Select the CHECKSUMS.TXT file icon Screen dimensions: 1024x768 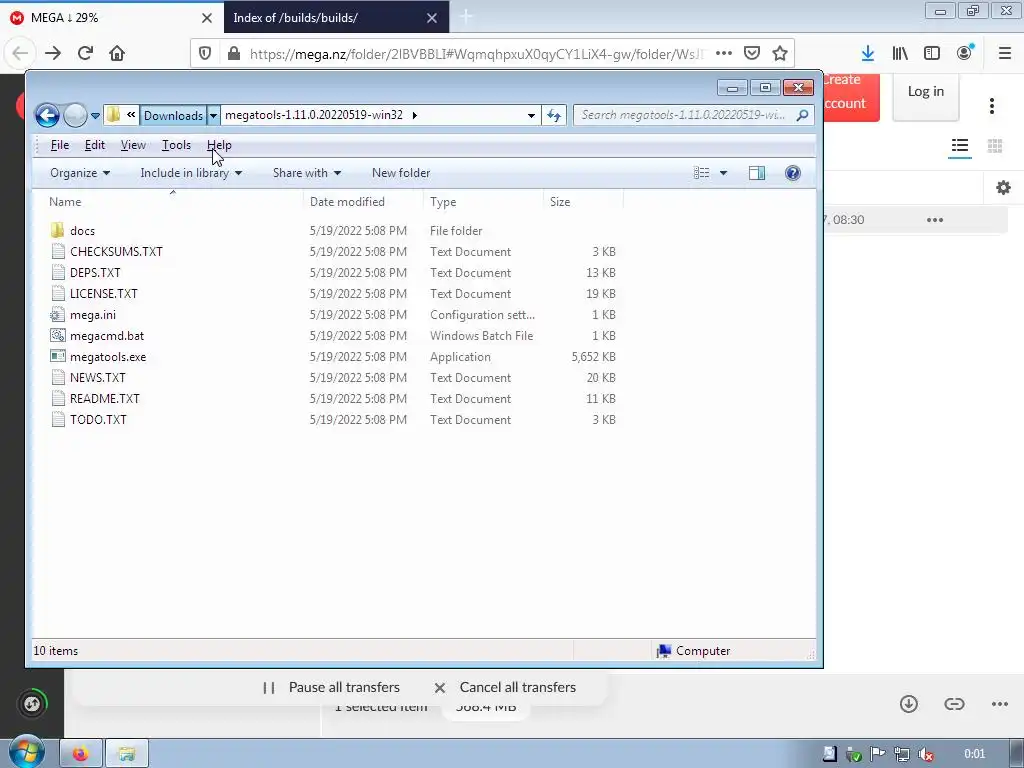57,251
